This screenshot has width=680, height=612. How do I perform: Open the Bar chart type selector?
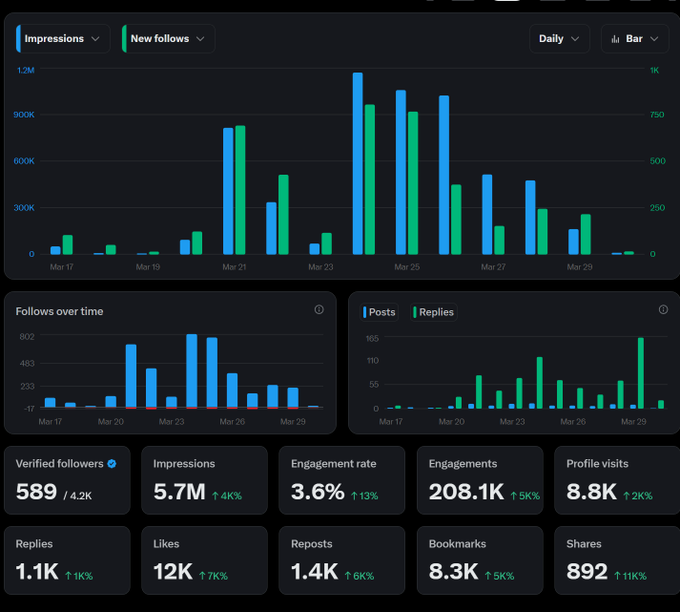[x=635, y=39]
